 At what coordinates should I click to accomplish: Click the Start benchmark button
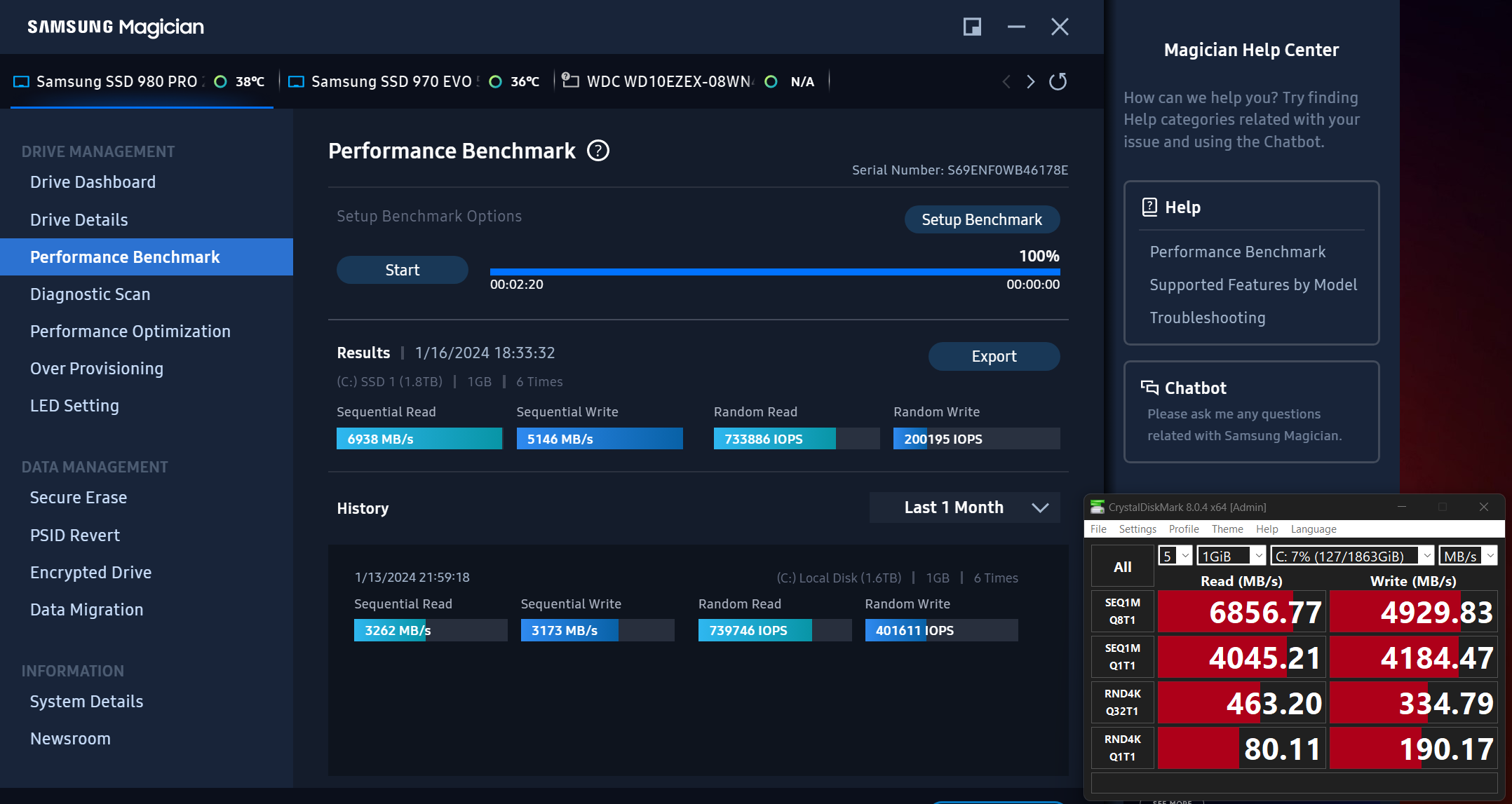pos(403,270)
